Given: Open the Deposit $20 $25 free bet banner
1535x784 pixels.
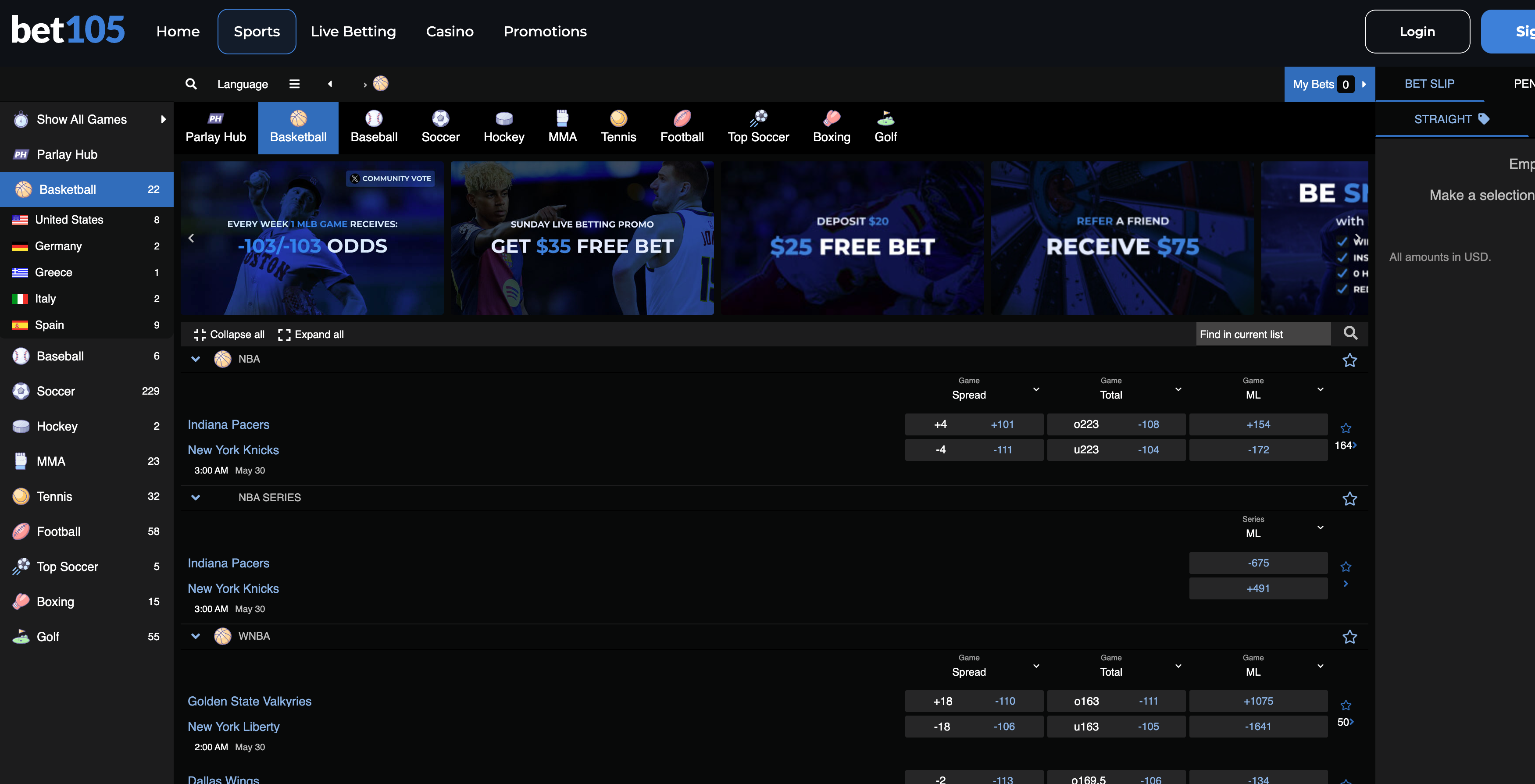Looking at the screenshot, I should (852, 238).
